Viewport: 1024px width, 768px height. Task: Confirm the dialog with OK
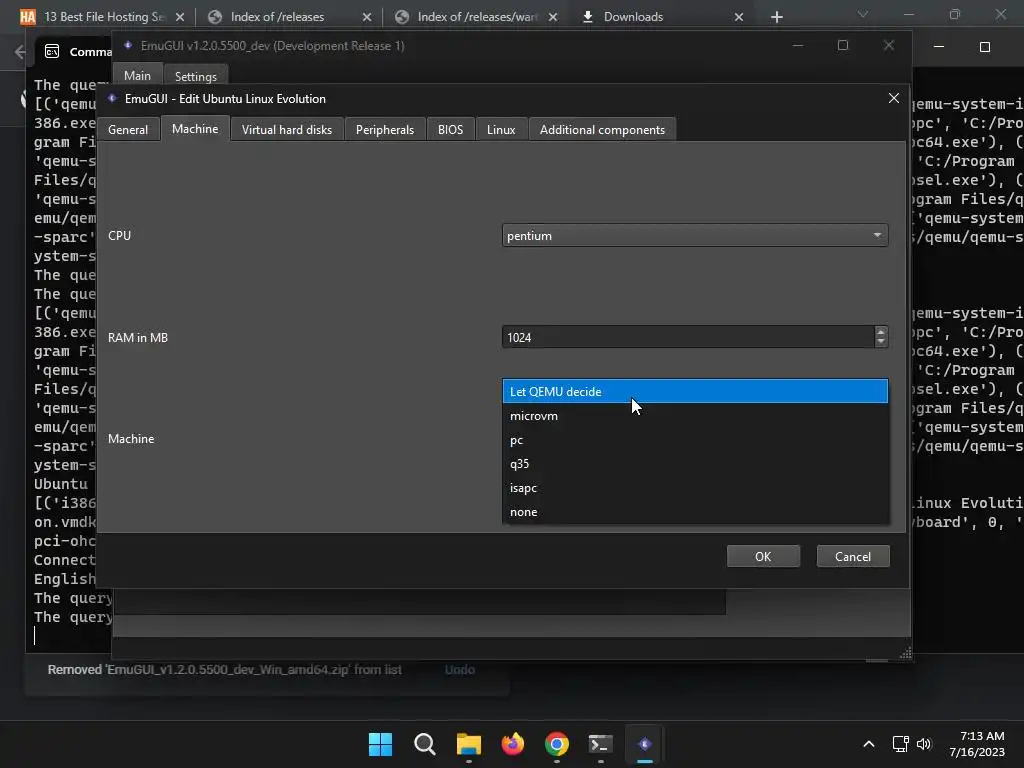tap(763, 556)
